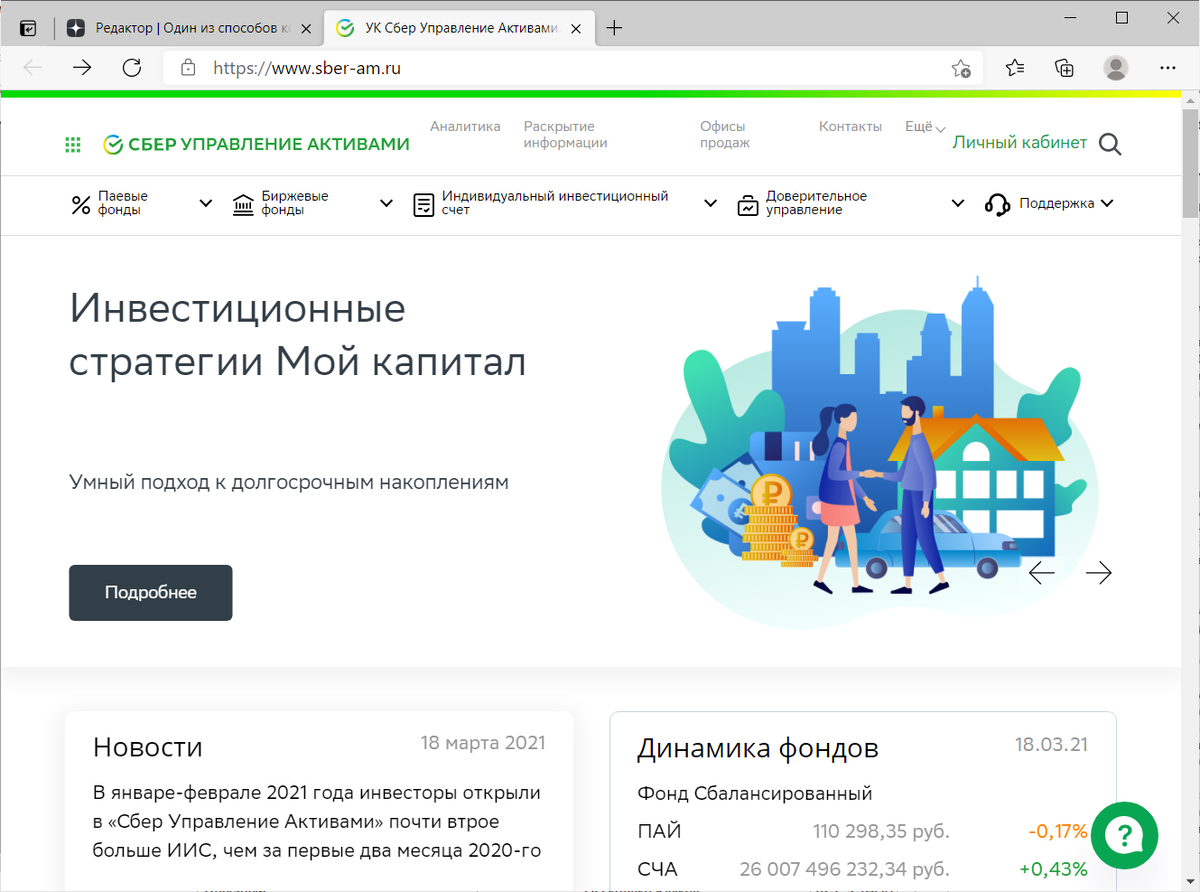The image size is (1200, 892).
Task: Click the Инвестиционные стратегии Мой капитал headline
Action: (x=298, y=335)
